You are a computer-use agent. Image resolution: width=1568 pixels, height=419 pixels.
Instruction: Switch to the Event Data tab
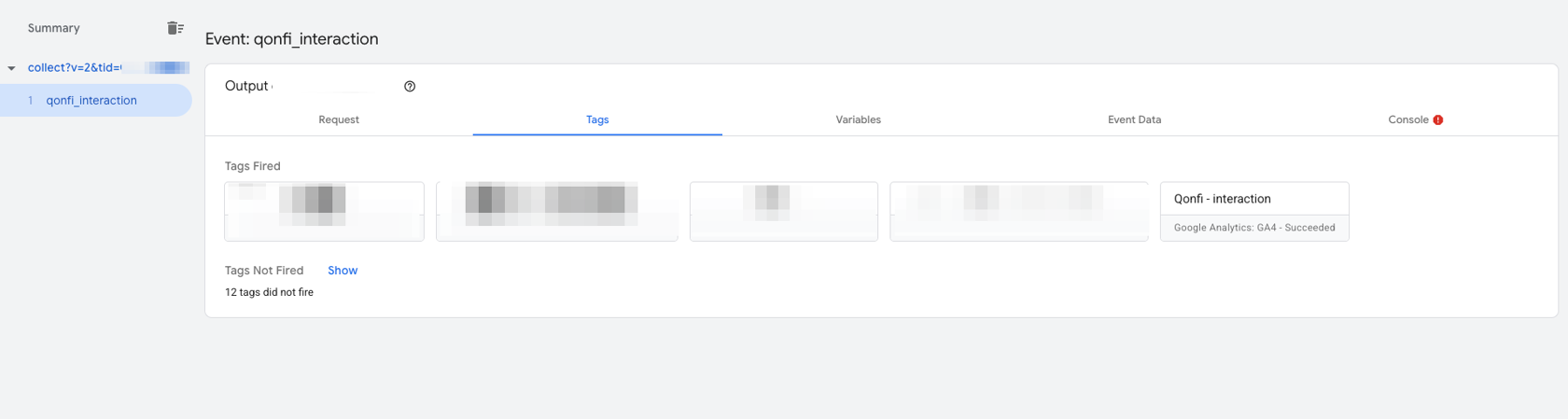pos(1134,119)
